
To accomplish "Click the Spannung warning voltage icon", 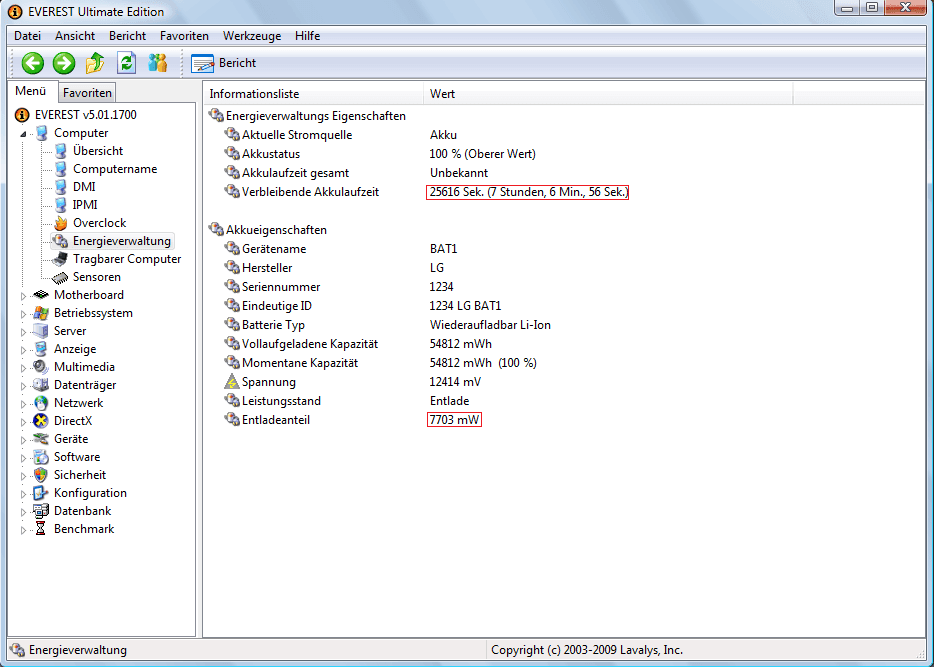I will 232,382.
